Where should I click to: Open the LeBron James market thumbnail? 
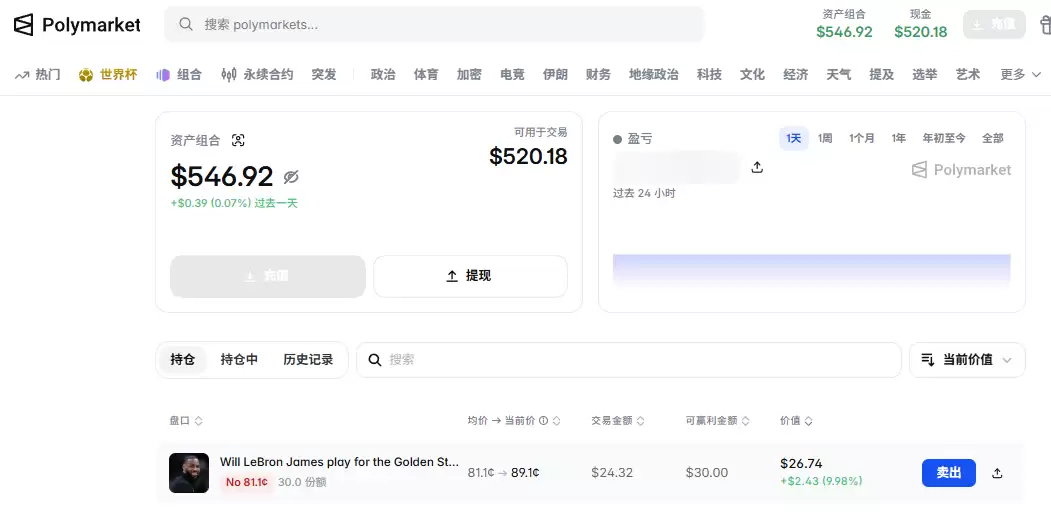189,473
